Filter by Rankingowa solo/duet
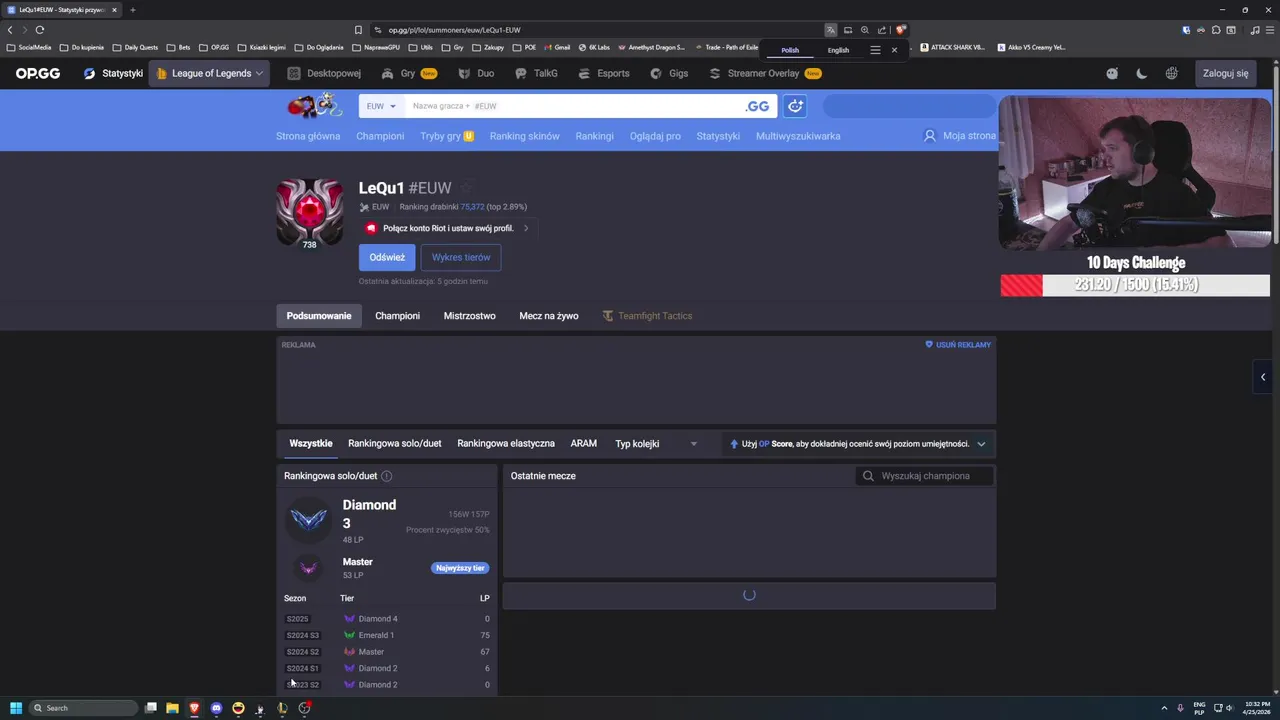Screen dimensions: 1280x720 coord(394,443)
